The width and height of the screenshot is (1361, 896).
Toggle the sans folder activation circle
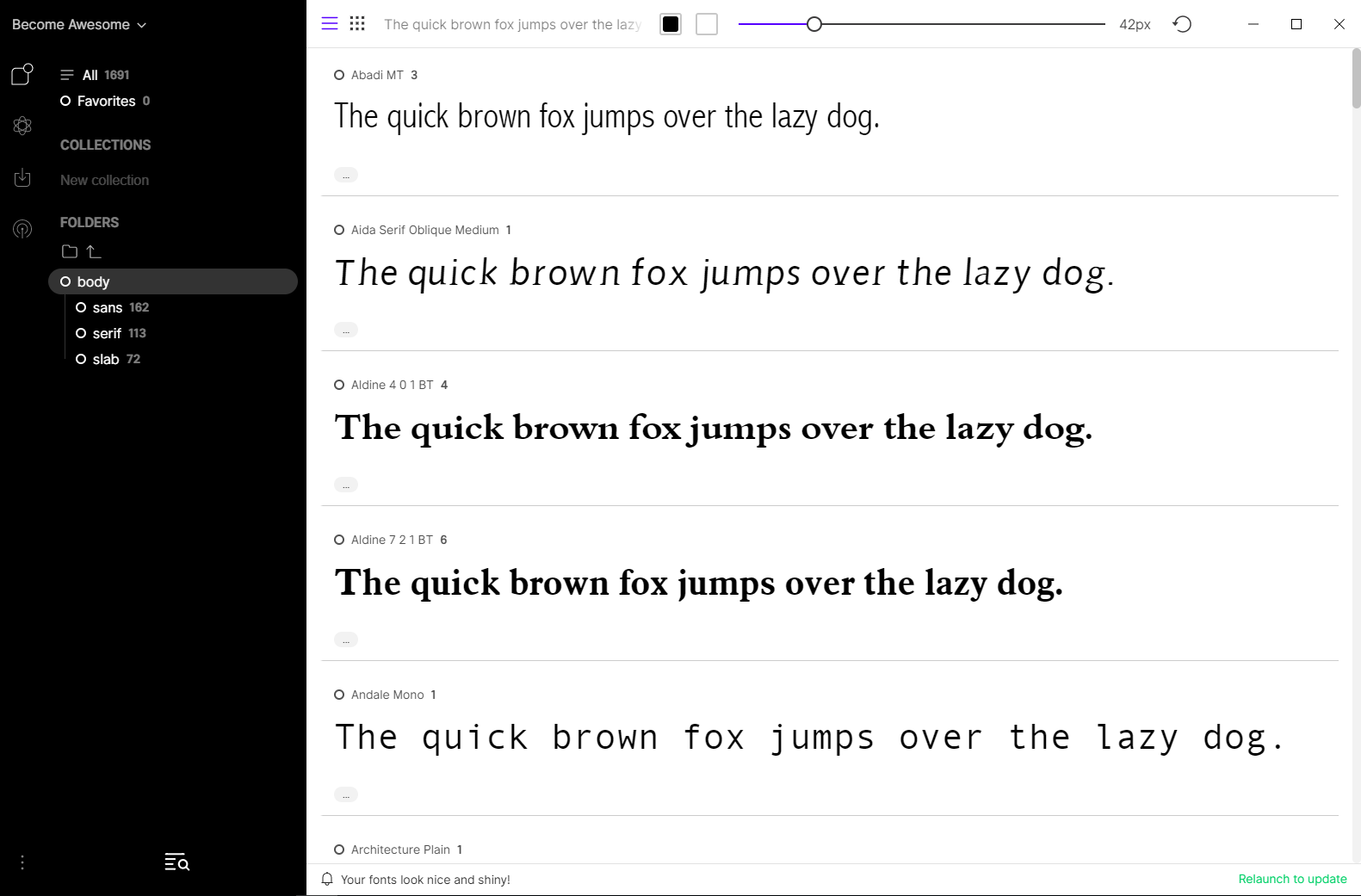pos(81,307)
